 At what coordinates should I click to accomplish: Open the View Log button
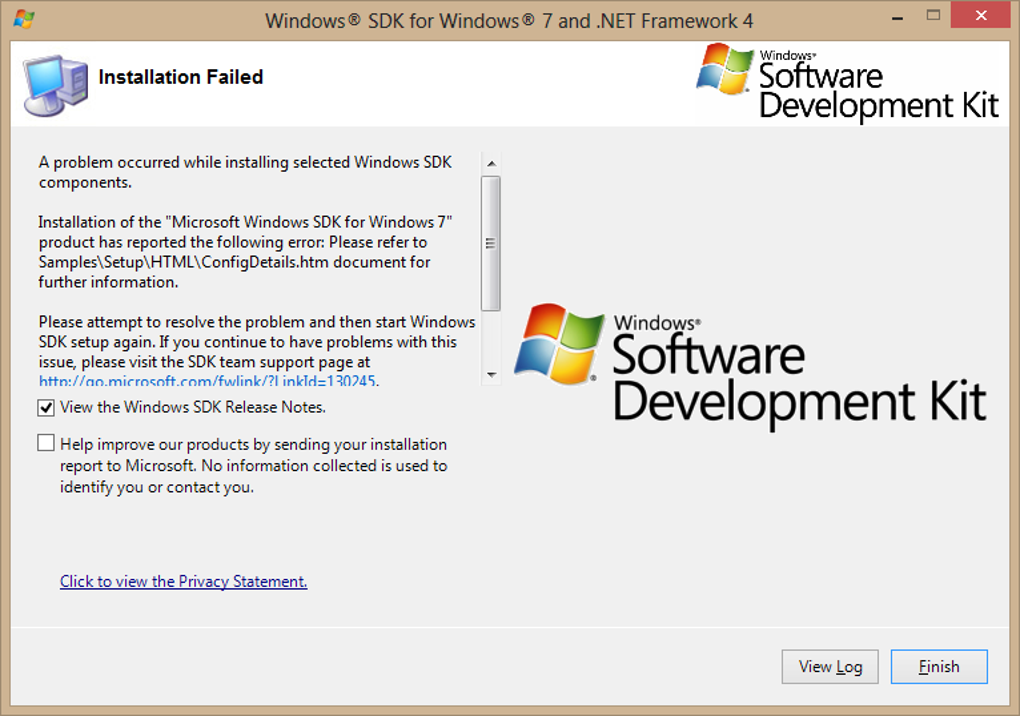tap(830, 667)
